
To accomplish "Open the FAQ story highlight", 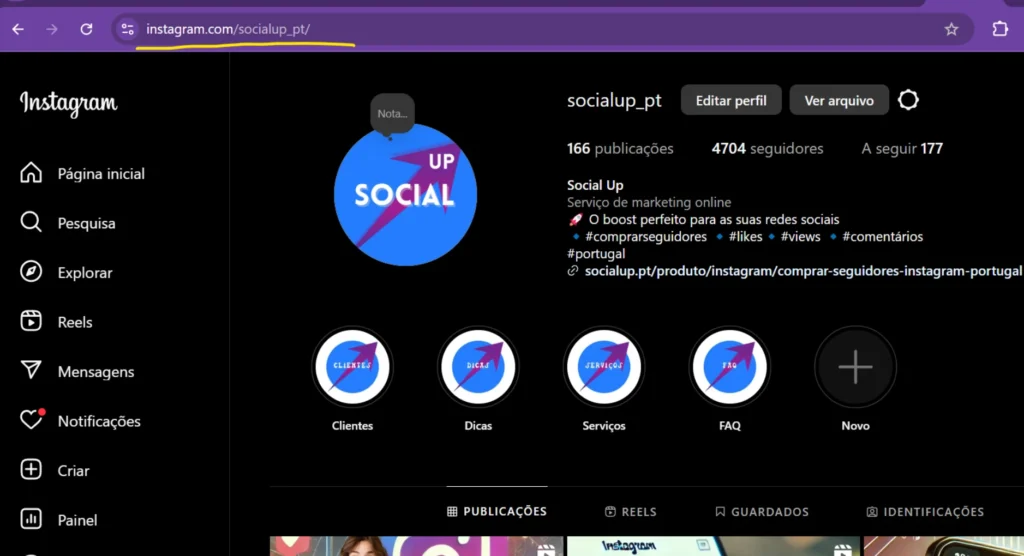I will [x=729, y=367].
